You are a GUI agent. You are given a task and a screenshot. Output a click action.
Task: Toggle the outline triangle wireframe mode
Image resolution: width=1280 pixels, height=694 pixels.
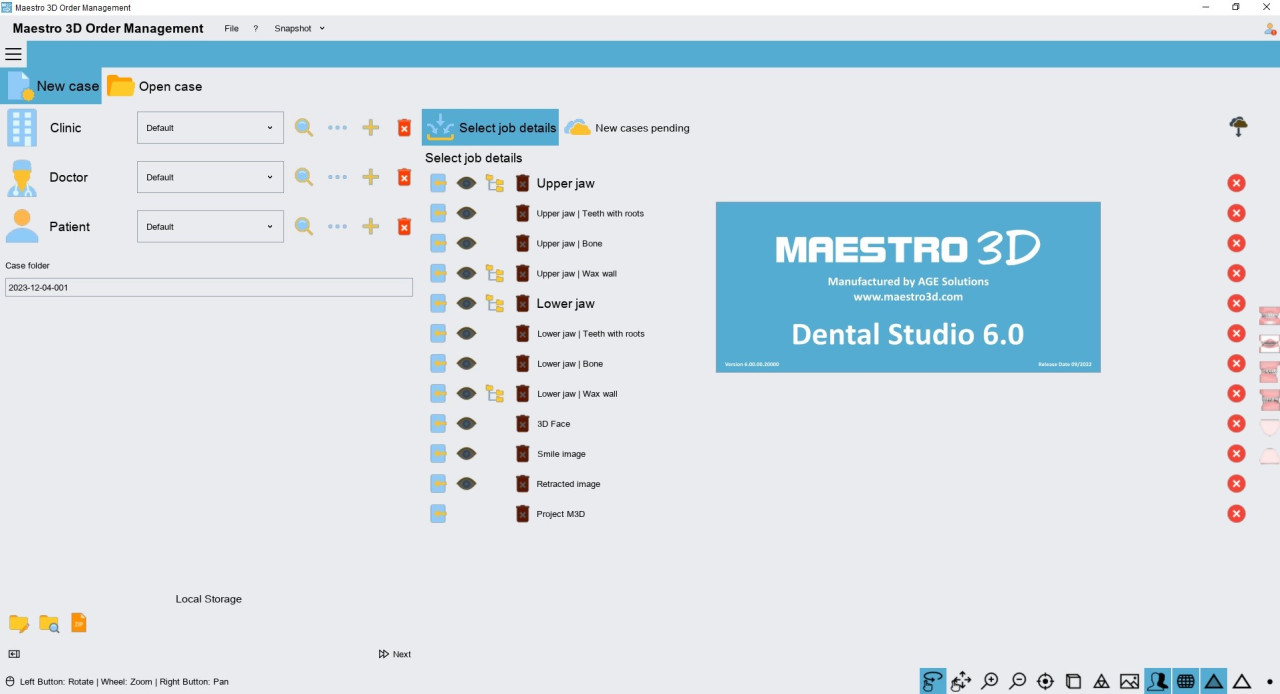pyautogui.click(x=1241, y=681)
